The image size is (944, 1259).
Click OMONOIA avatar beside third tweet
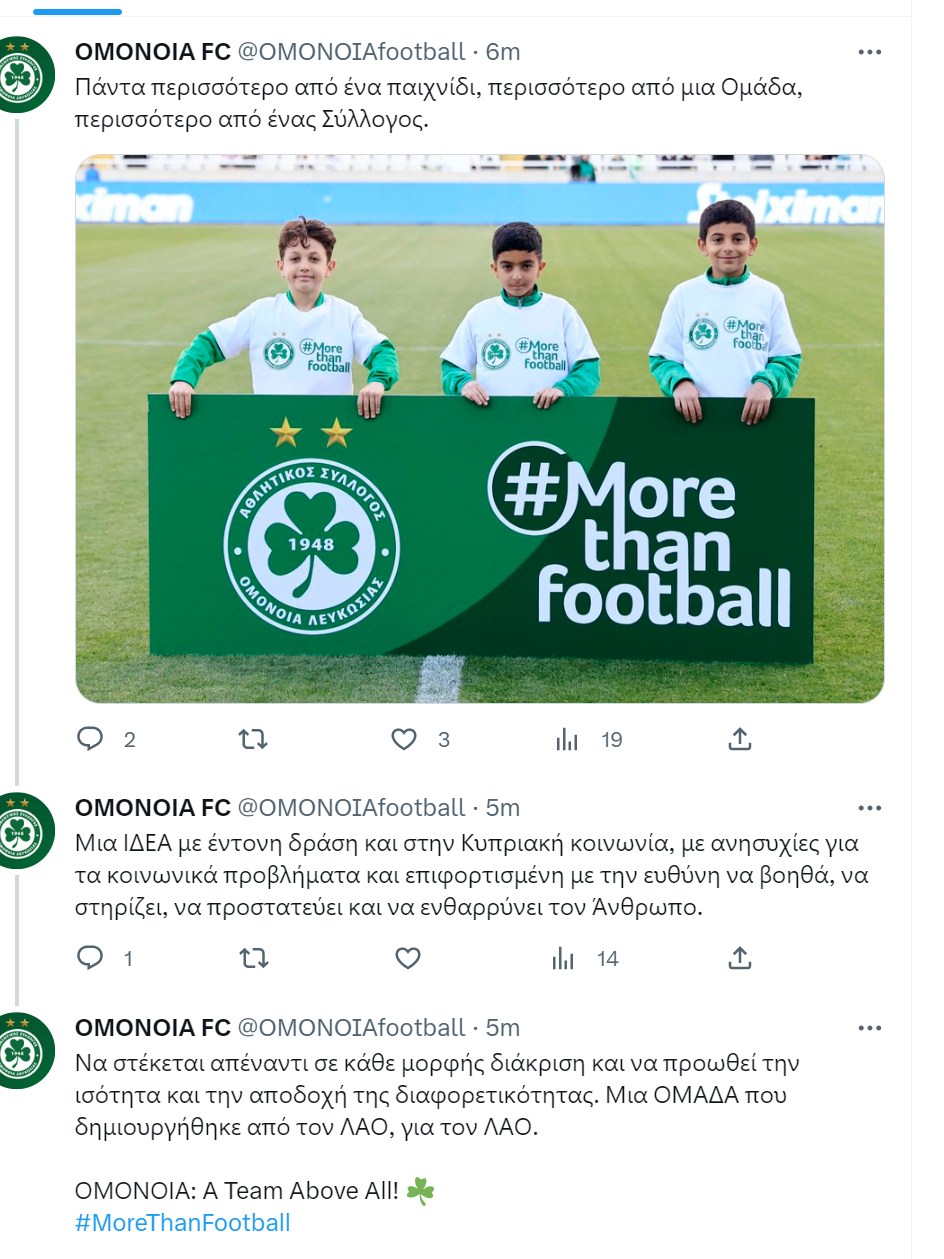coord(19,1050)
